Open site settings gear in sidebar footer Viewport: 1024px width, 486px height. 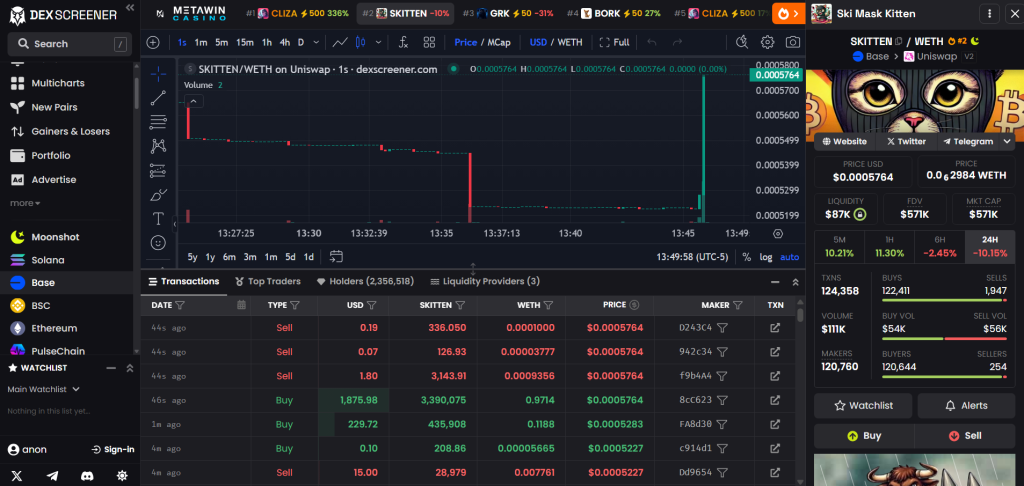click(121, 476)
